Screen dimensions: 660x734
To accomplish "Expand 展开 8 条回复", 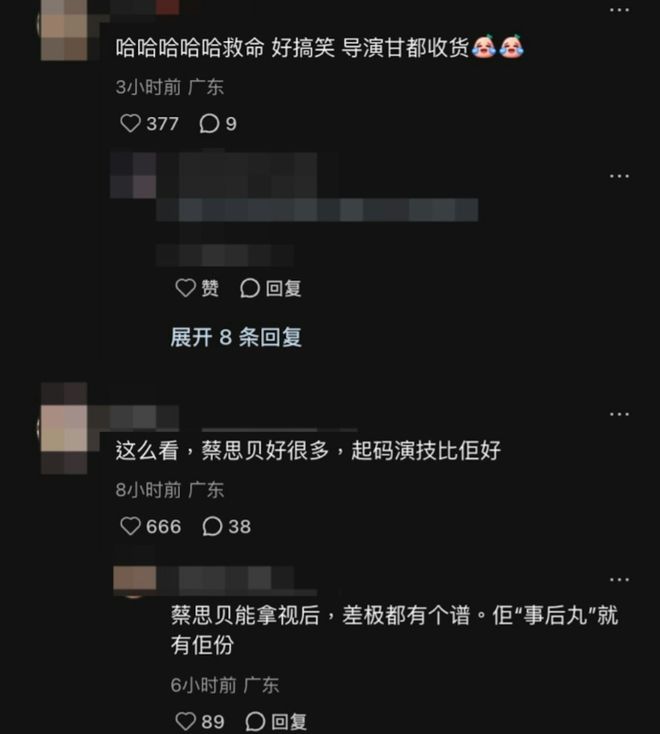I will (x=236, y=337).
